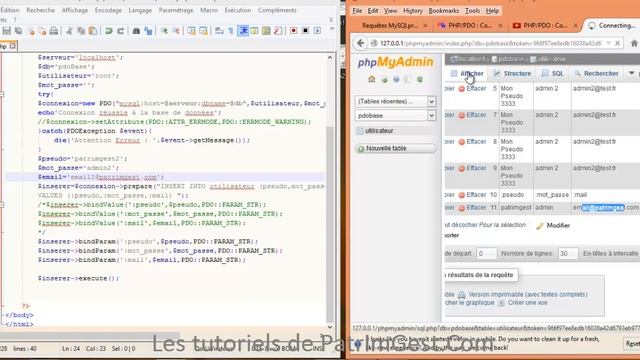Click the start row field showing 0

[x=486, y=253]
